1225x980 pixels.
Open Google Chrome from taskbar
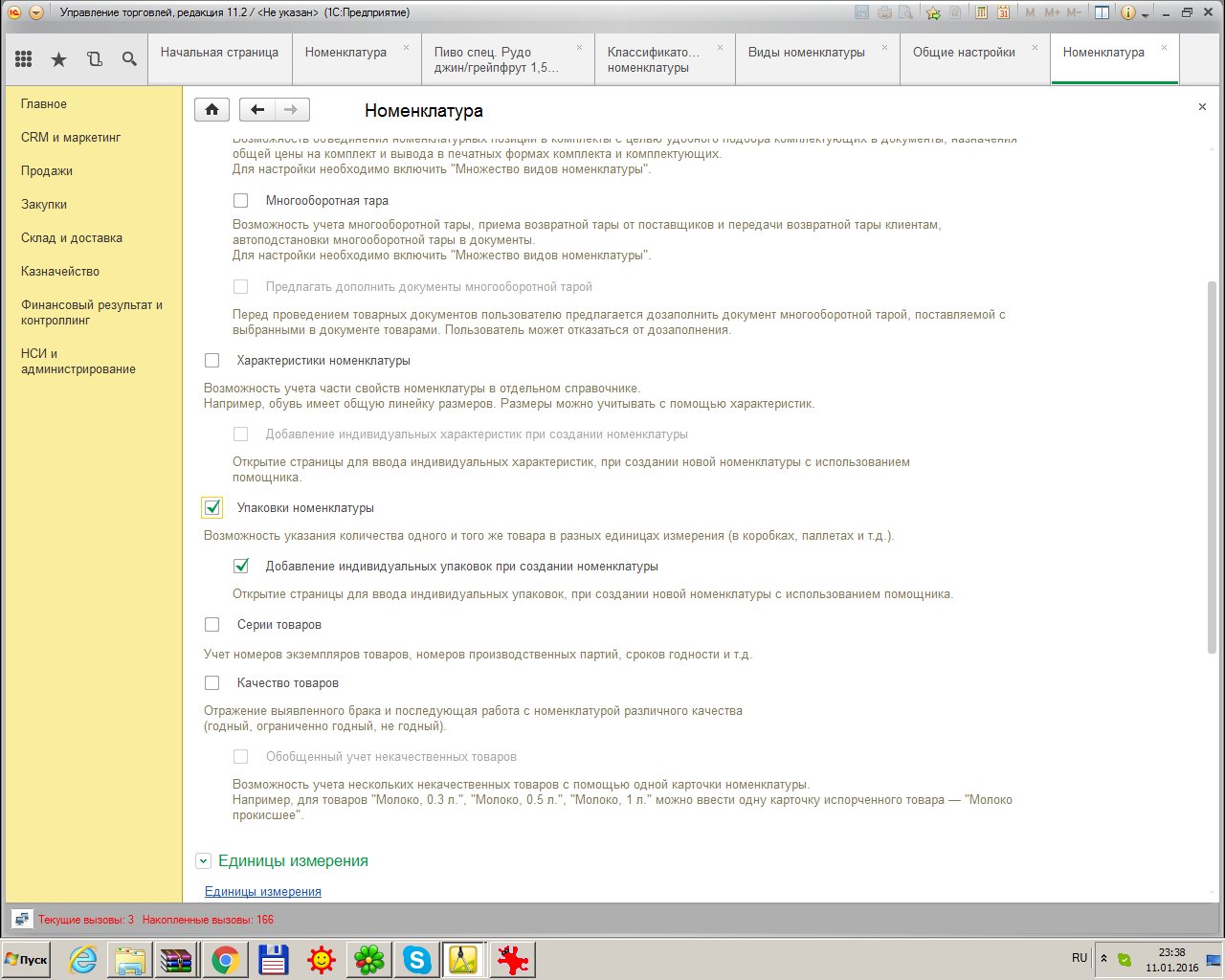pos(226,960)
